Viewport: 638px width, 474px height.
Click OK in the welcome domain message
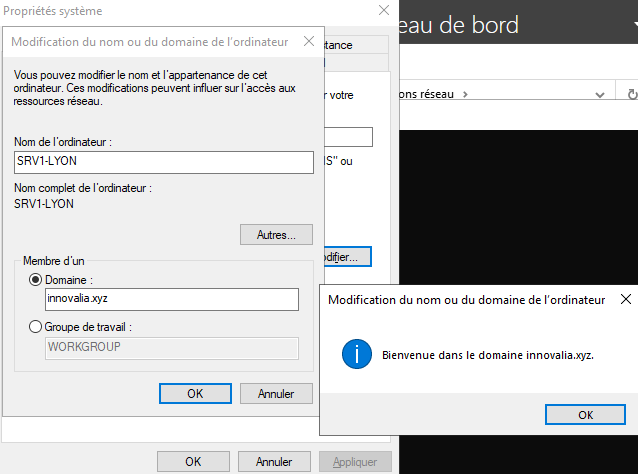point(585,414)
